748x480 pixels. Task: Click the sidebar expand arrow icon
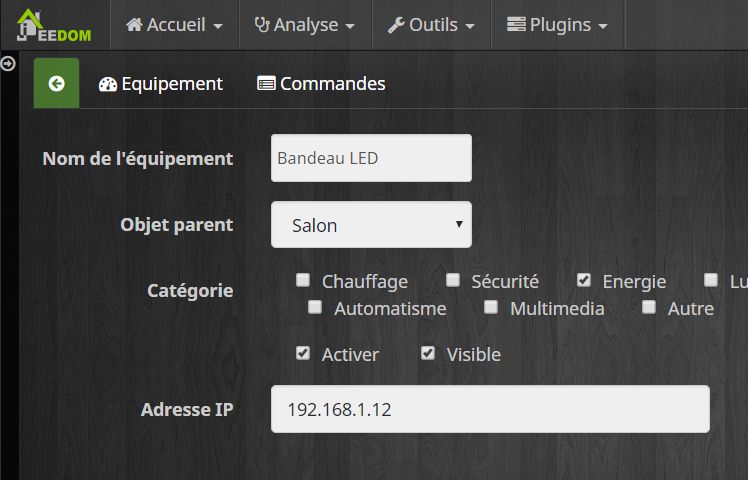(x=8, y=64)
